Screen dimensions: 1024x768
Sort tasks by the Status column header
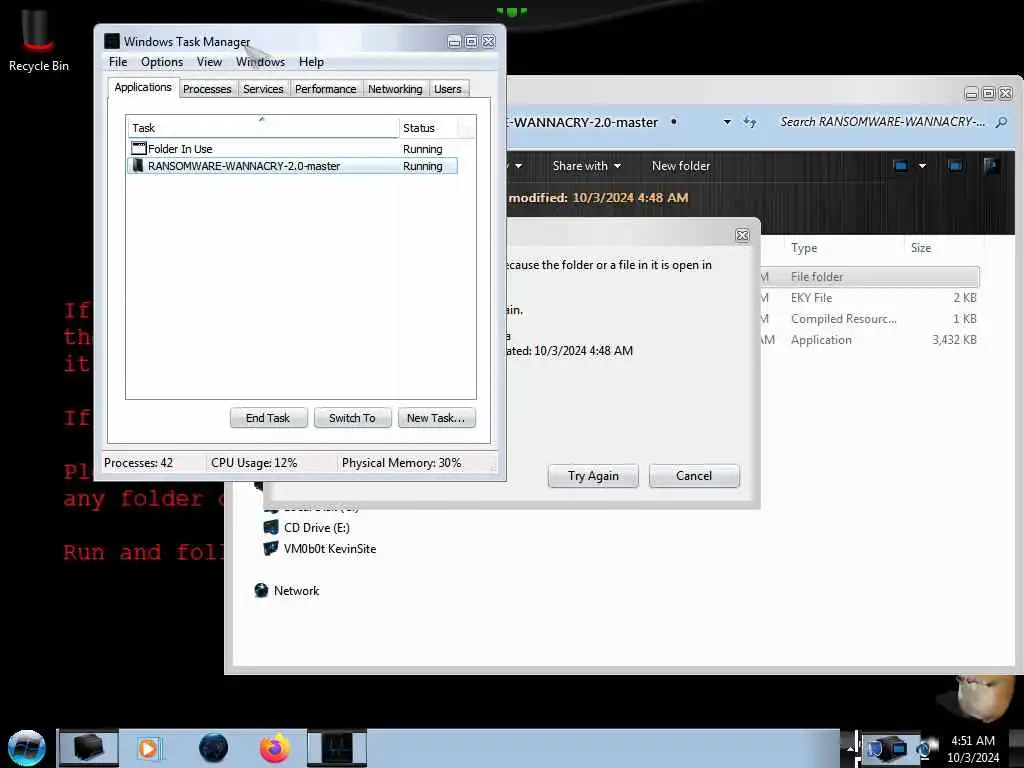pos(428,128)
